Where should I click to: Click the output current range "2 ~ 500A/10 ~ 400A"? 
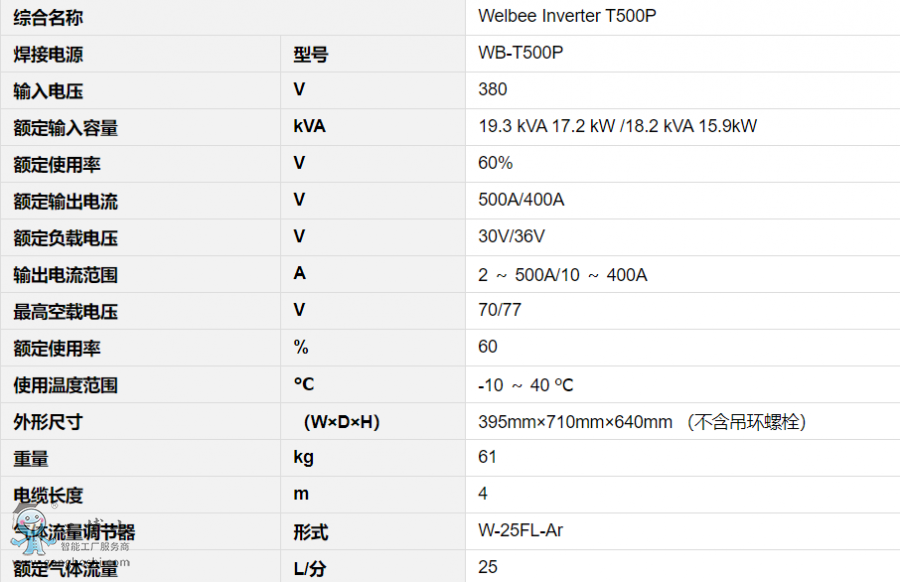click(562, 274)
